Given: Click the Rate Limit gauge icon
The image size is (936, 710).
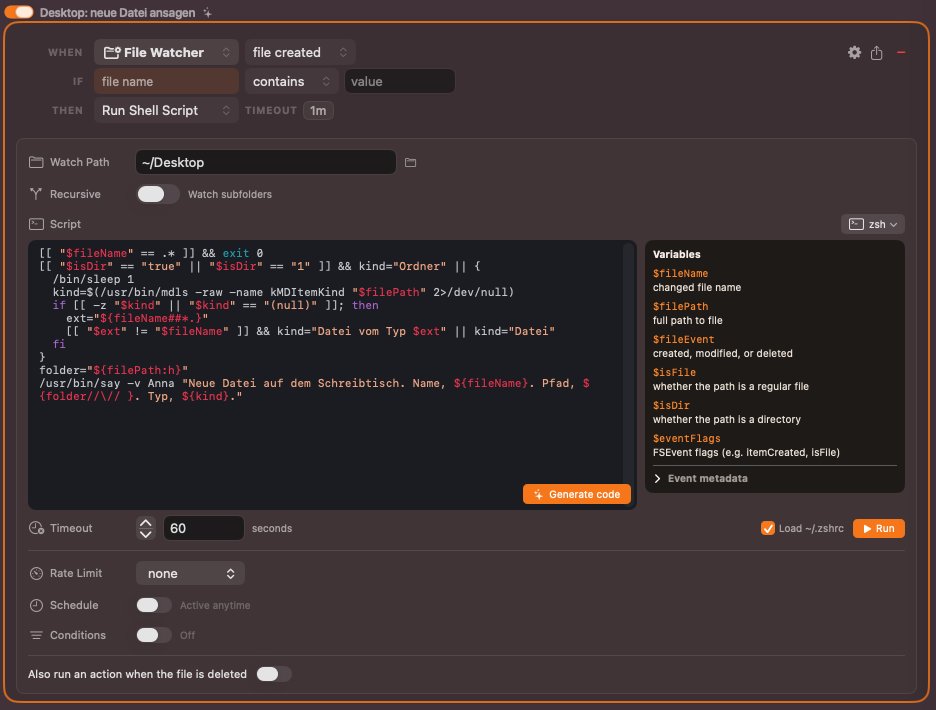Looking at the screenshot, I should click(36, 573).
